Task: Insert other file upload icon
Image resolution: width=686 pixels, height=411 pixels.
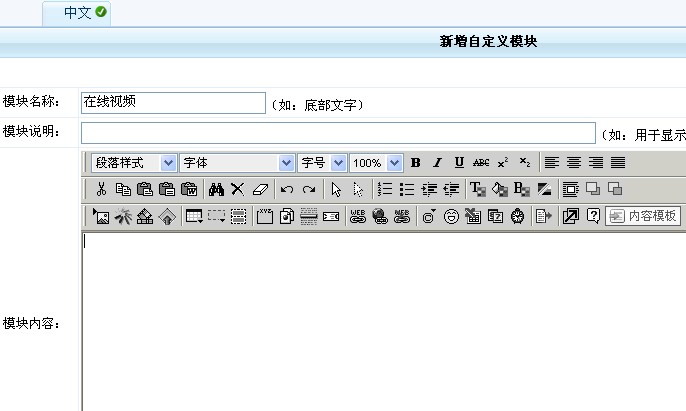Action: click(x=167, y=216)
